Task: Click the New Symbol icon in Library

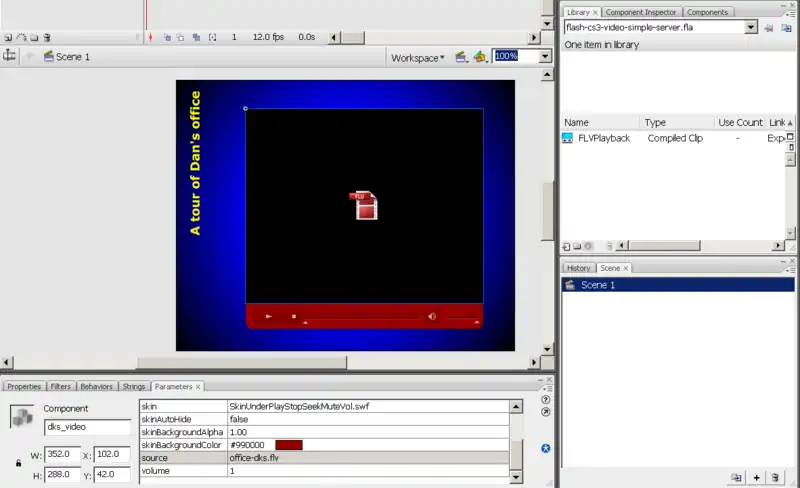Action: pos(566,245)
